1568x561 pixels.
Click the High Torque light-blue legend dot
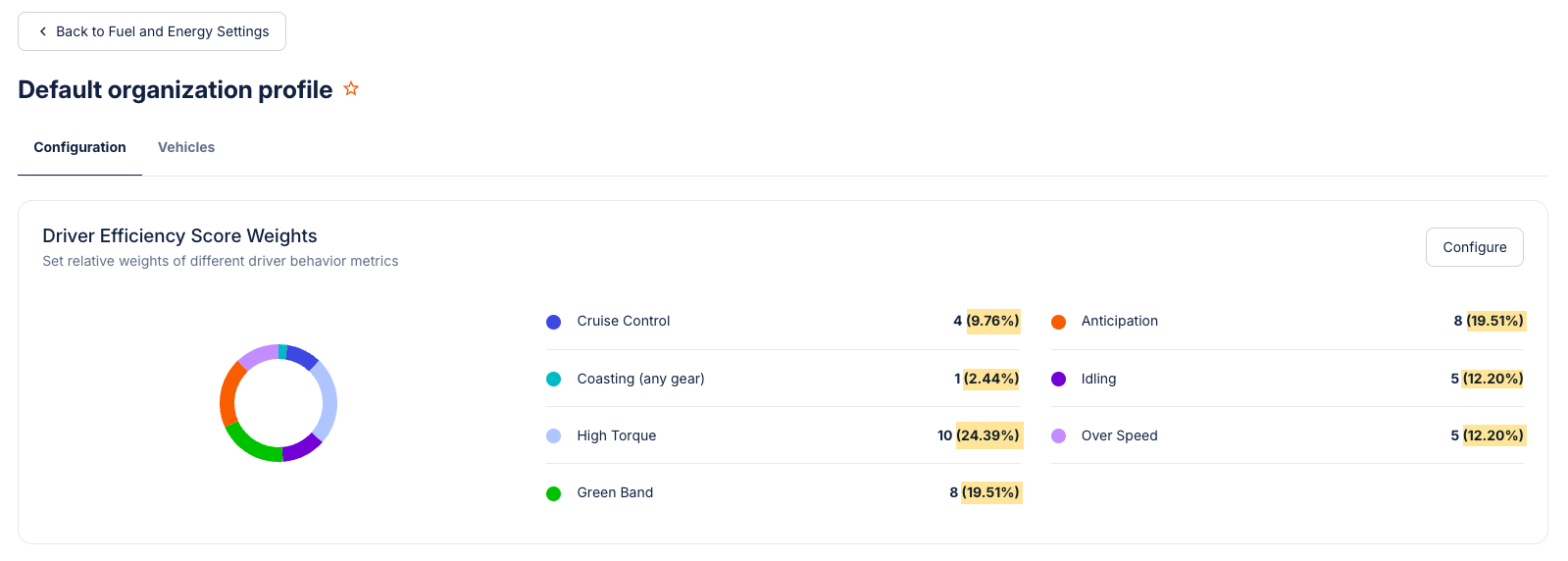pyautogui.click(x=553, y=435)
